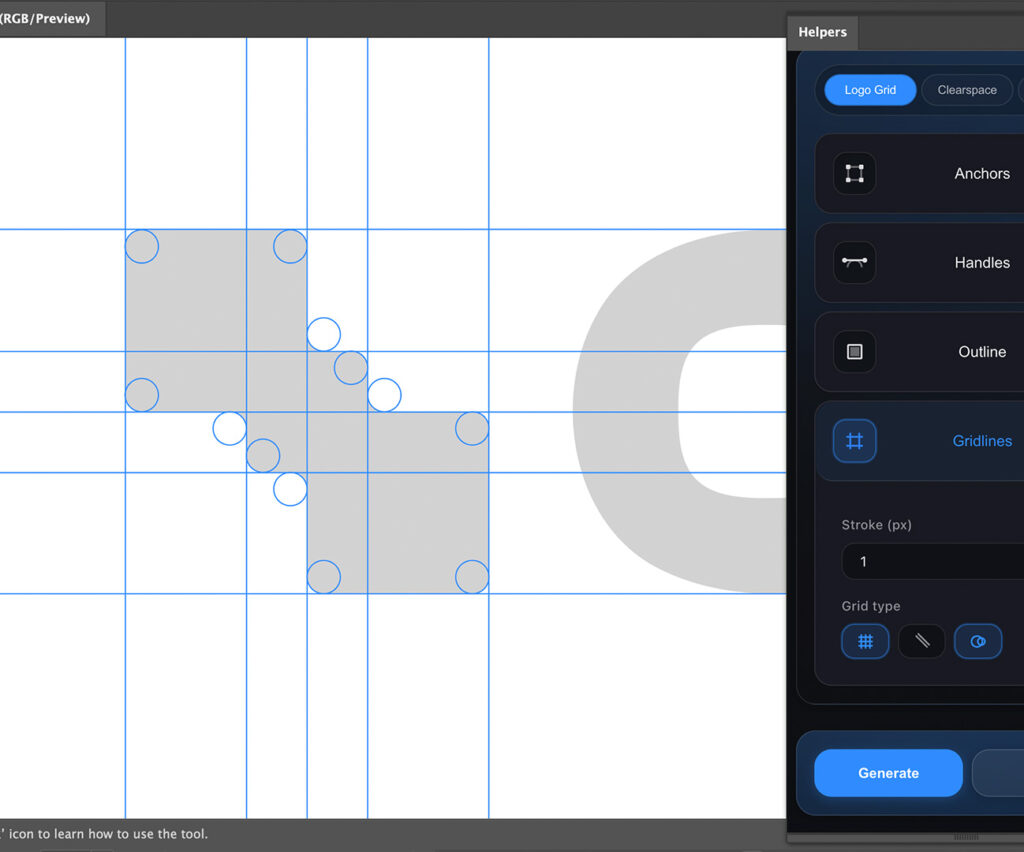Click the Outline square icon
1024x852 pixels.
[x=854, y=352]
